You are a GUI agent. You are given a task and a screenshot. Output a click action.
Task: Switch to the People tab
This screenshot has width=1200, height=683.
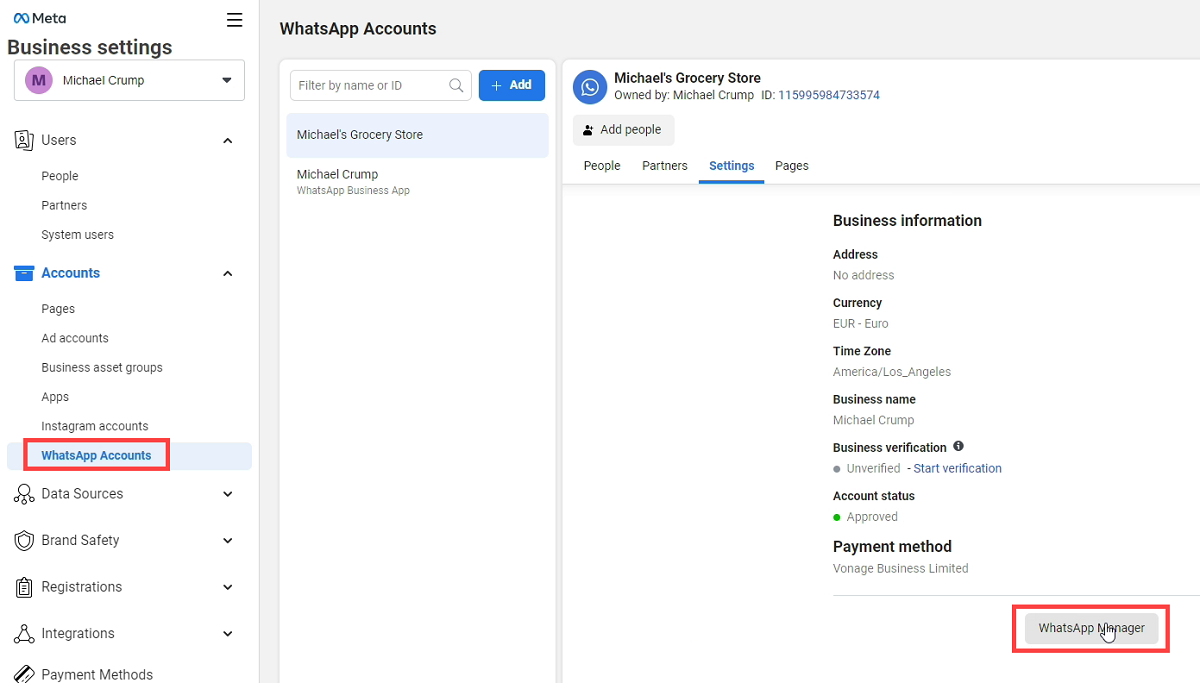602,166
